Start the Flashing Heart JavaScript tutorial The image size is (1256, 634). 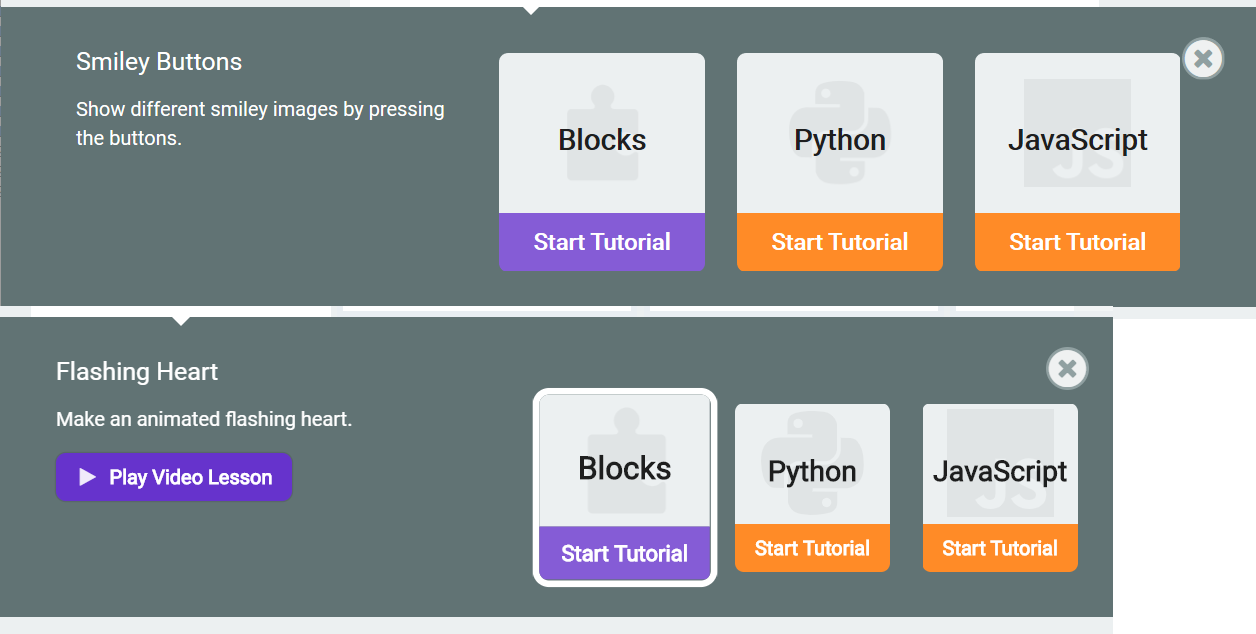tap(1000, 548)
